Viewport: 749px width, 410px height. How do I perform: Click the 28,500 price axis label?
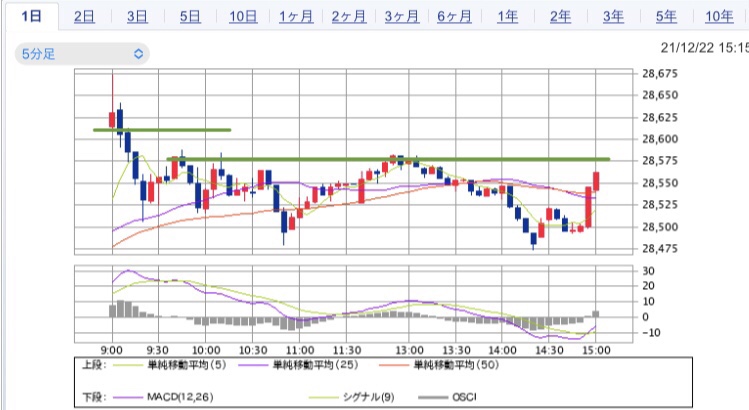pos(660,227)
